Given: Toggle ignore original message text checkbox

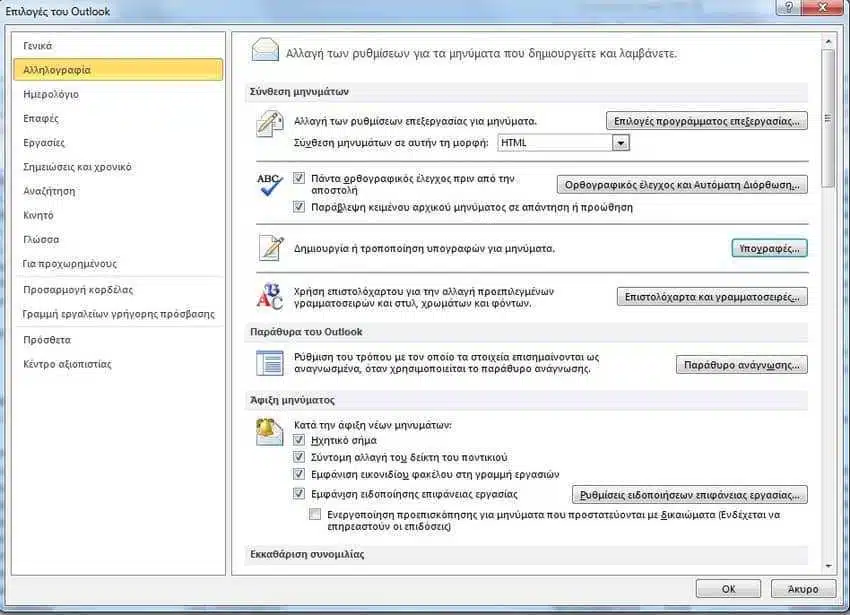Looking at the screenshot, I should (299, 207).
